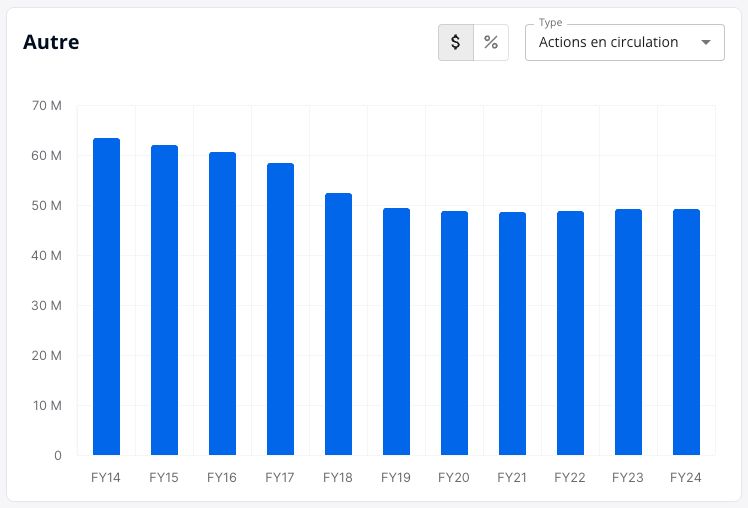Click the FY21 bar

pyautogui.click(x=512, y=333)
